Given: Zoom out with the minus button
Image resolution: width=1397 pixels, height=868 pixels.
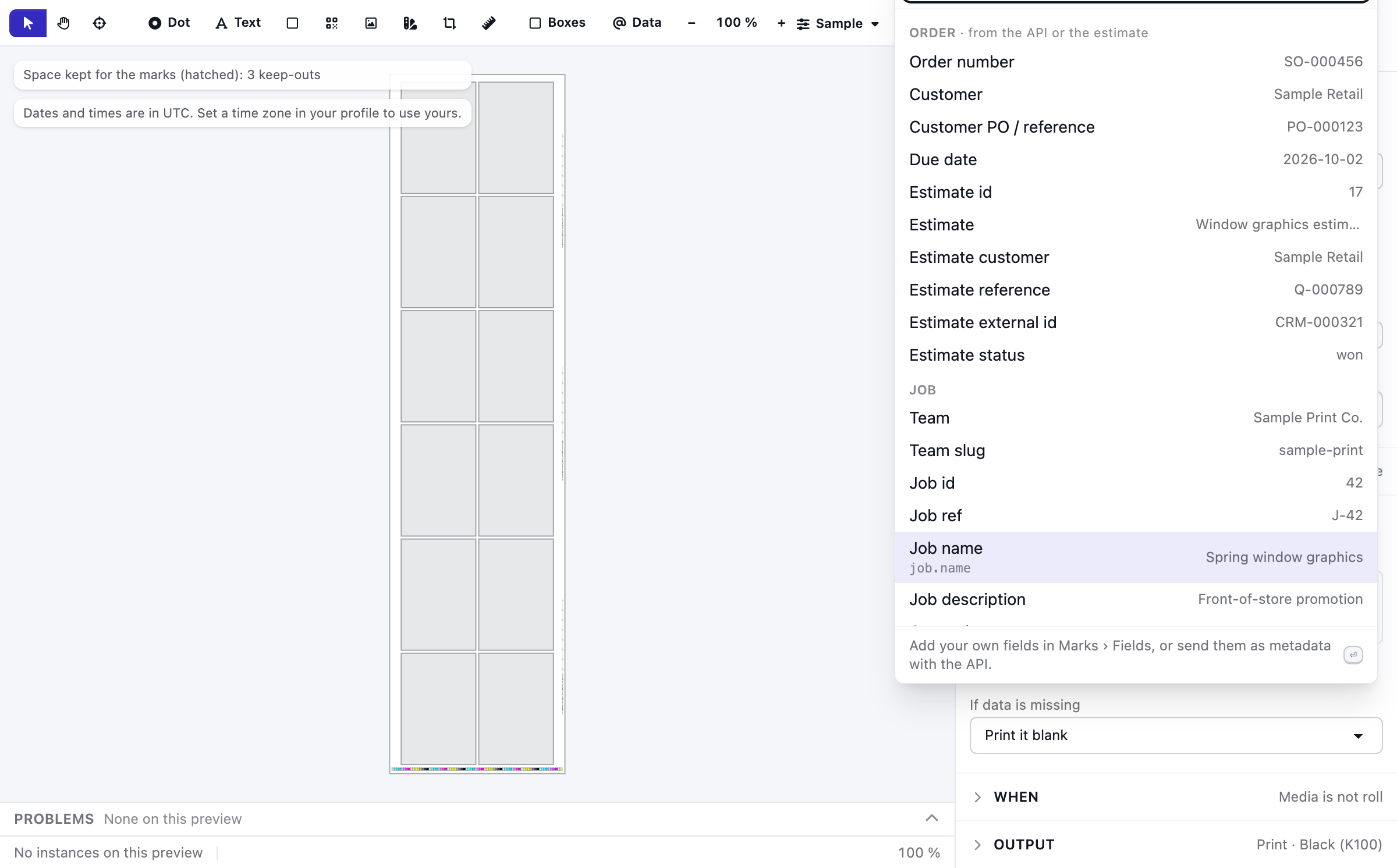Looking at the screenshot, I should pos(691,23).
